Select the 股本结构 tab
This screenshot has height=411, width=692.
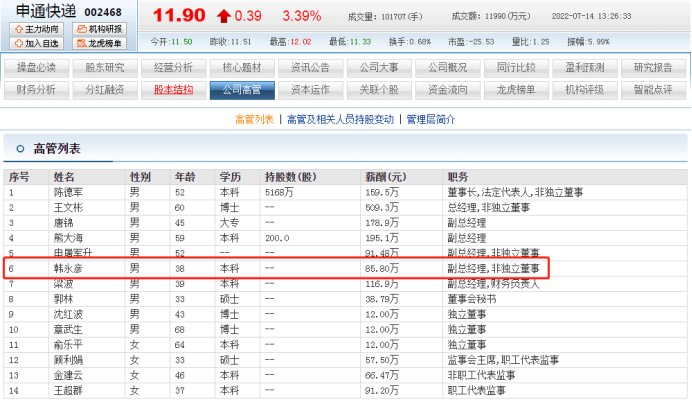pyautogui.click(x=173, y=90)
